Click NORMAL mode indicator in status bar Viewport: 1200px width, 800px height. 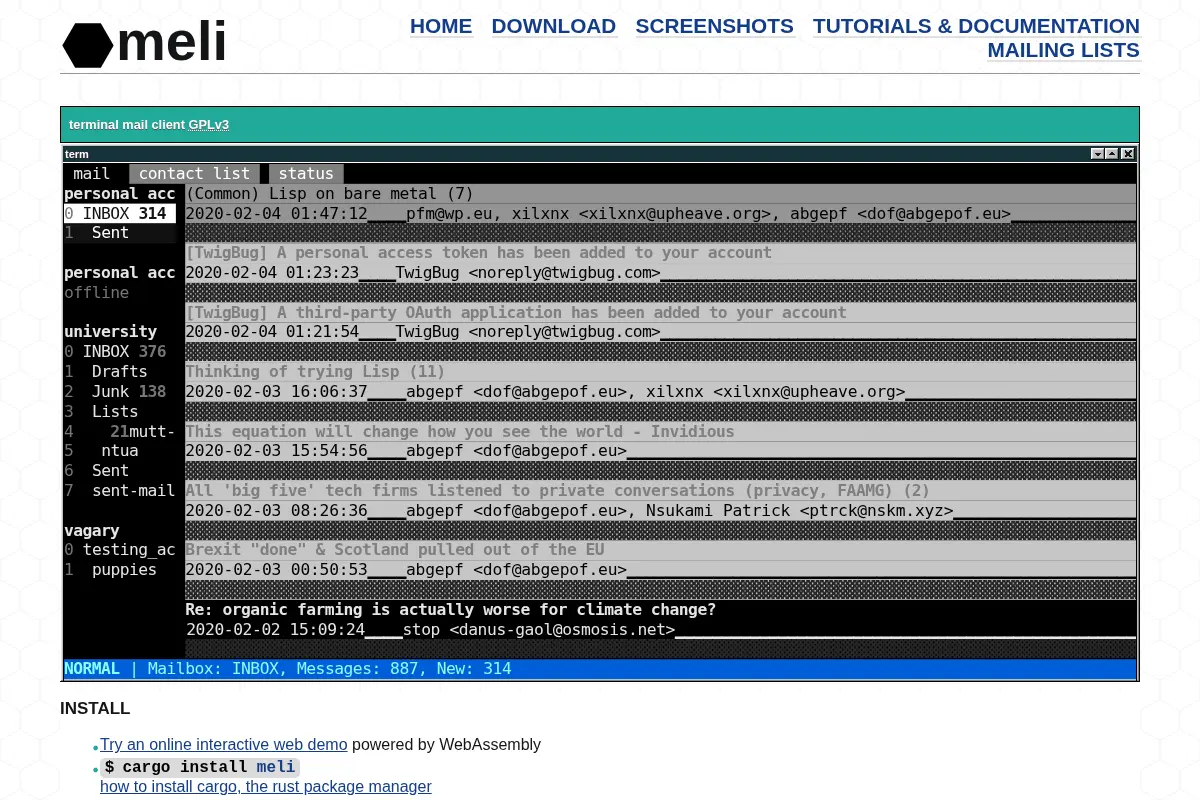pos(92,669)
